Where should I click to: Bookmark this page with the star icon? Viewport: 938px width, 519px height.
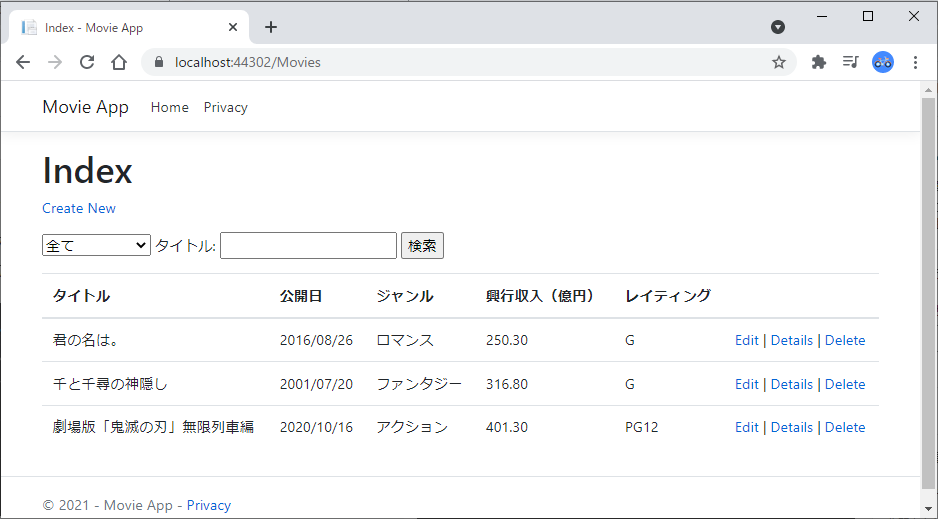(x=778, y=62)
